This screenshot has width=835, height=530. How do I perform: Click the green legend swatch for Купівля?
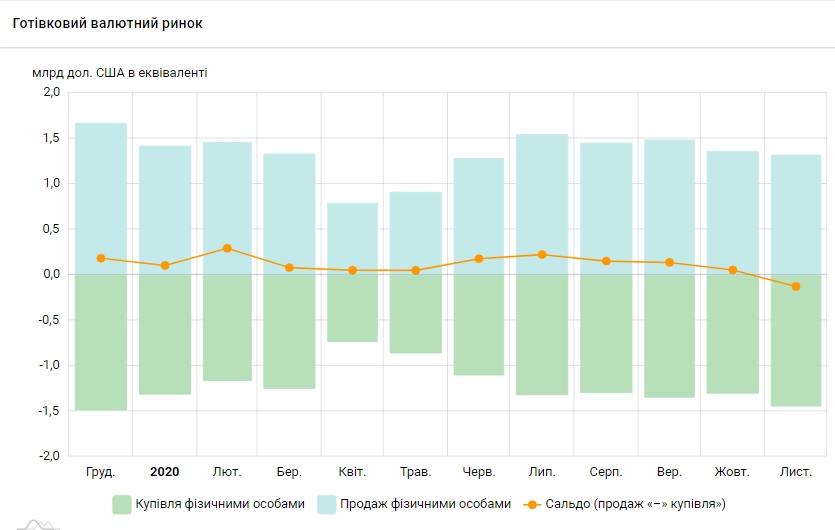tap(122, 504)
